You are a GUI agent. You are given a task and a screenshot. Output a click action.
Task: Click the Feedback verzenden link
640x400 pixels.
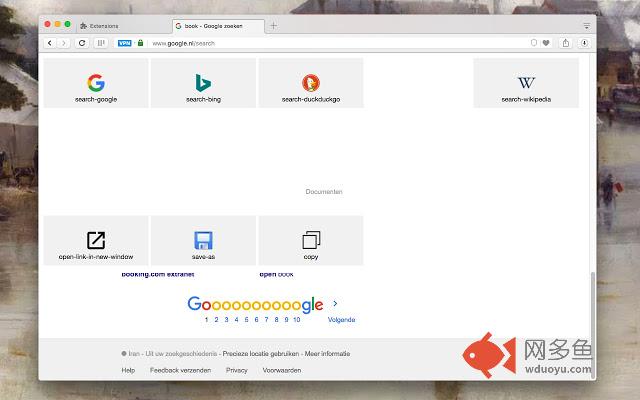click(180, 370)
